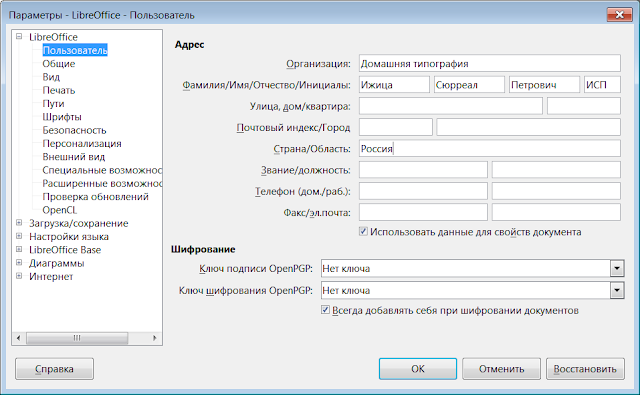Screen dimensions: 640x395
Task: Click the Отменить button
Action: tap(501, 369)
